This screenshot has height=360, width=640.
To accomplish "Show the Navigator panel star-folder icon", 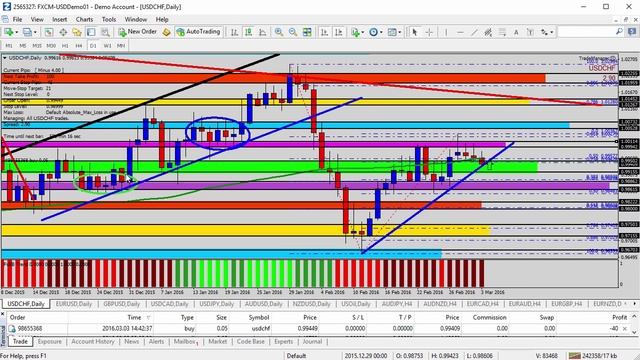I will tap(77, 32).
